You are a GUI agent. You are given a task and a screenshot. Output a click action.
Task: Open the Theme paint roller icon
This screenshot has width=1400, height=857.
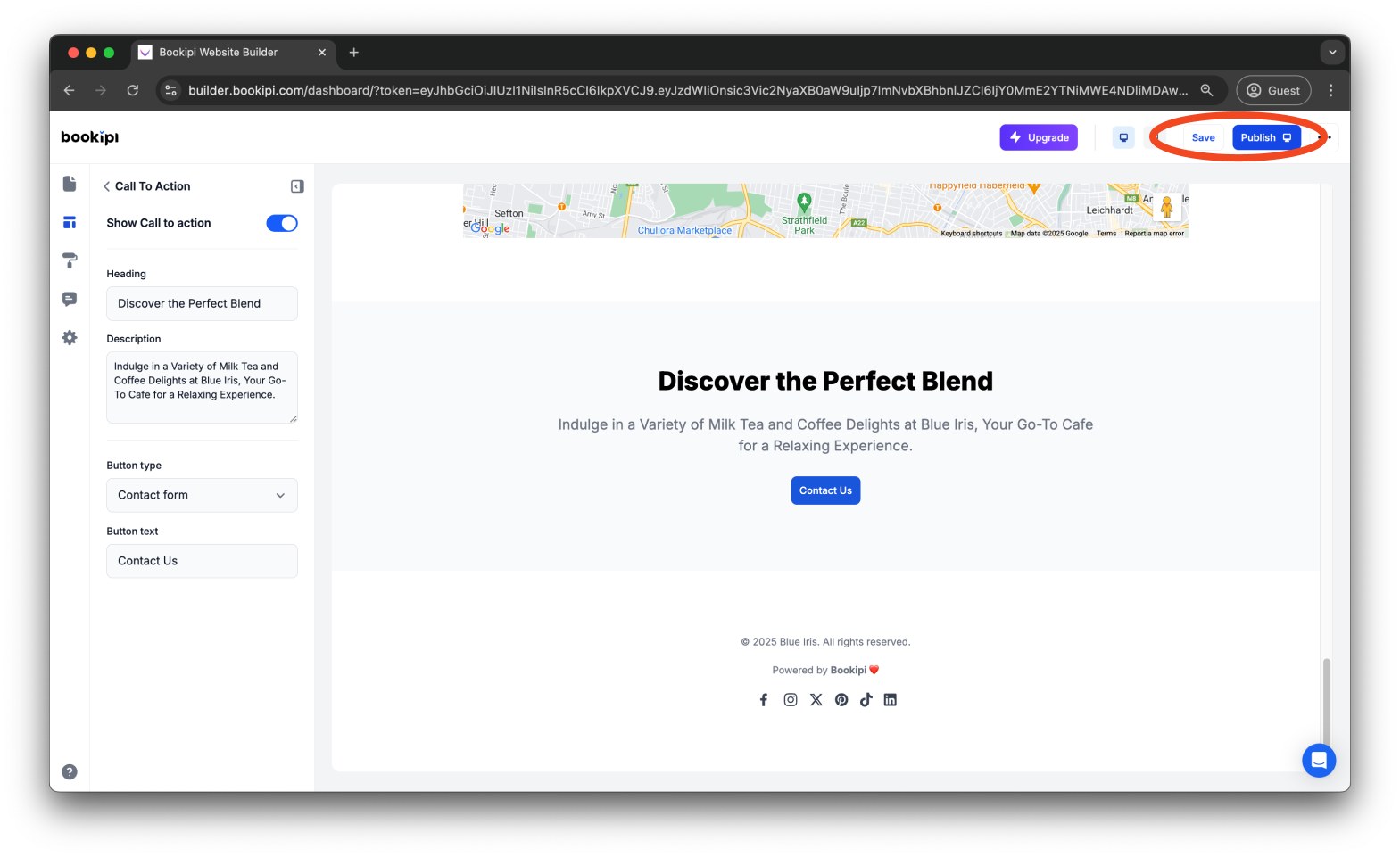(70, 261)
